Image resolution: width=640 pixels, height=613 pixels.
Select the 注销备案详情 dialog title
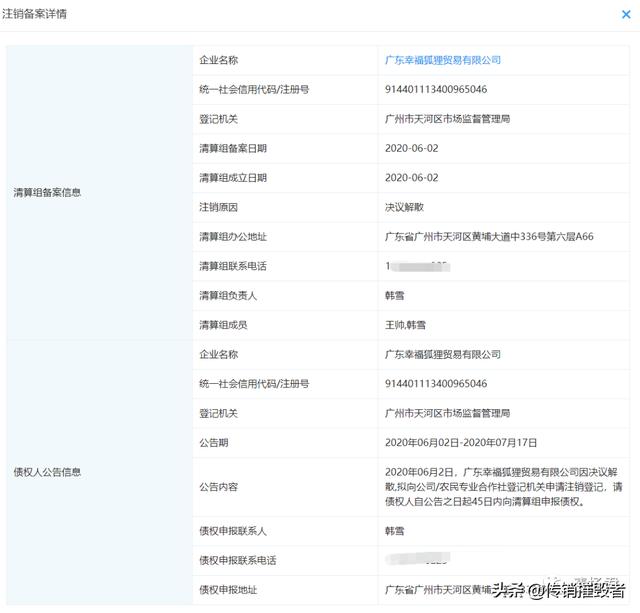(x=34, y=14)
